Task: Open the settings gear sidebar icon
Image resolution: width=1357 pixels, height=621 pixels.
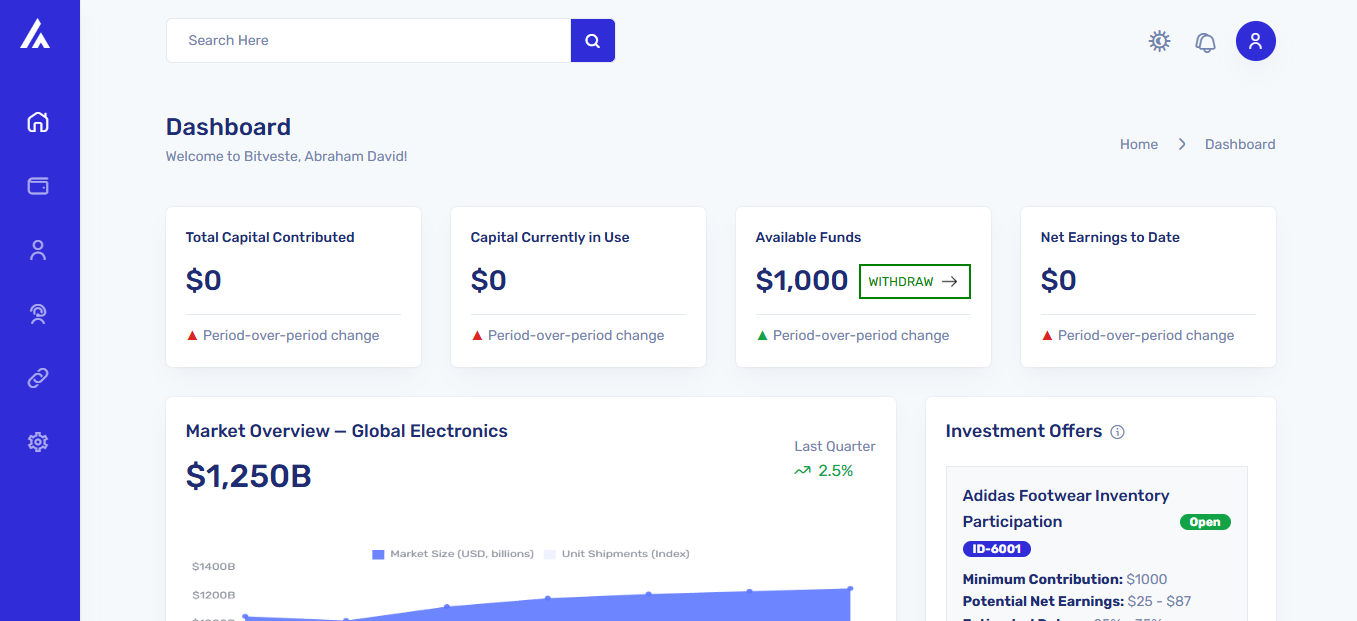Action: click(x=38, y=441)
